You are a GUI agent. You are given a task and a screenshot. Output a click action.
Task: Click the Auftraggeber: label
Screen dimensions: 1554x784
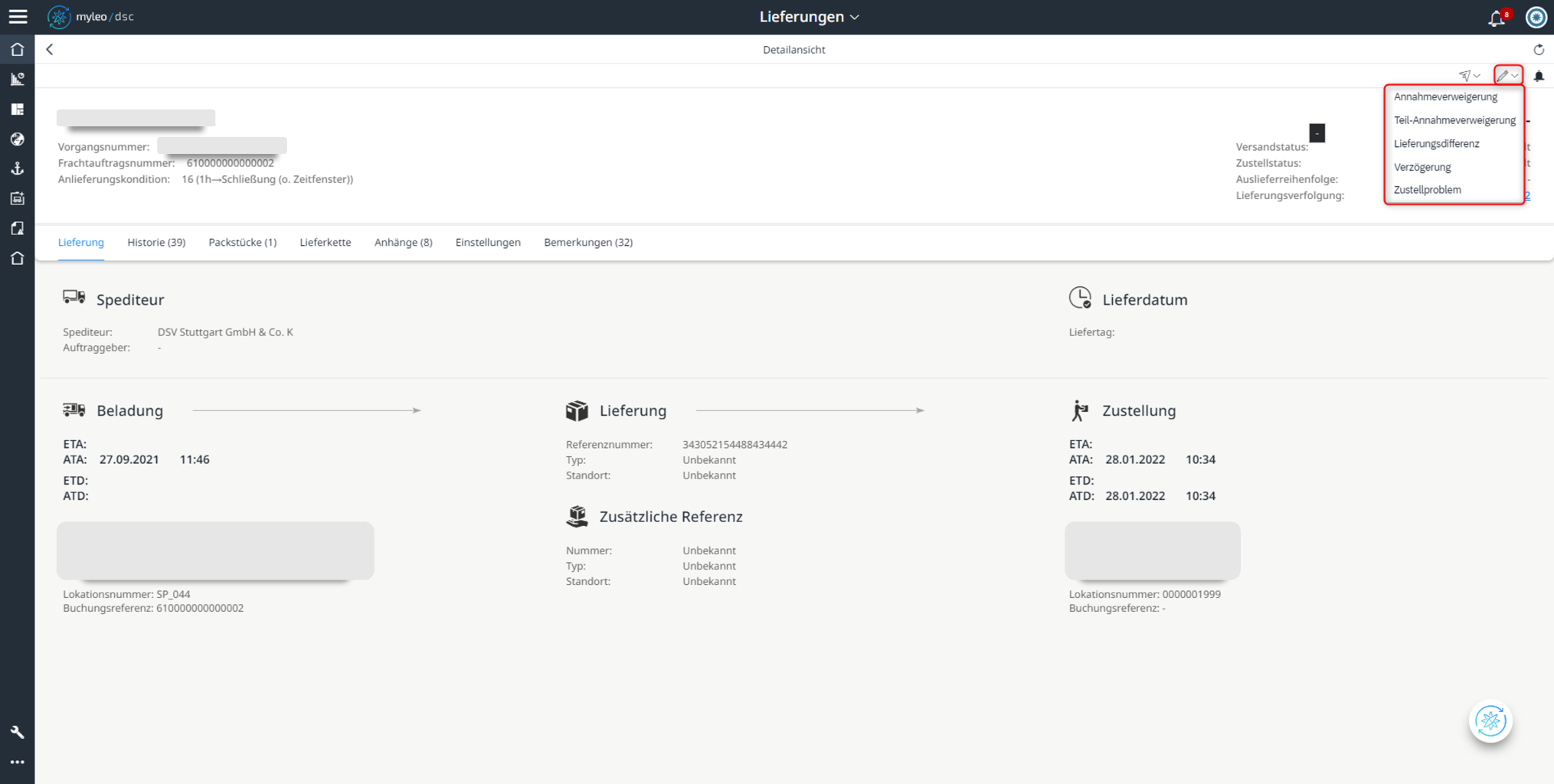tap(97, 348)
